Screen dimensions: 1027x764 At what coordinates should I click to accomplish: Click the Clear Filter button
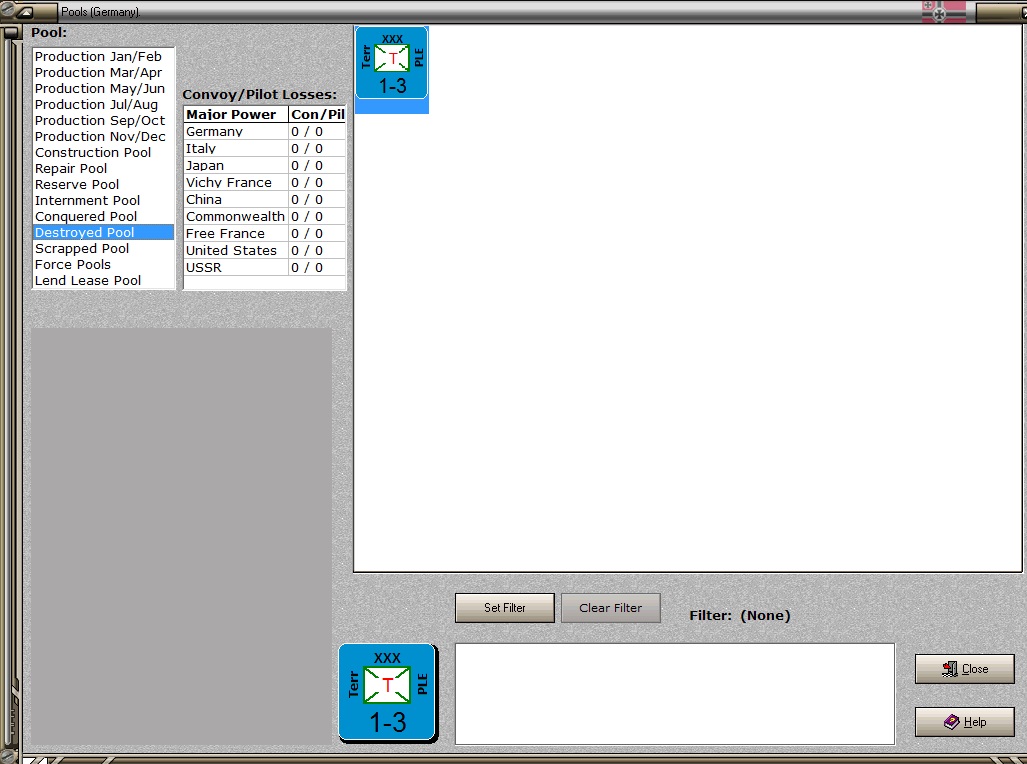click(610, 608)
